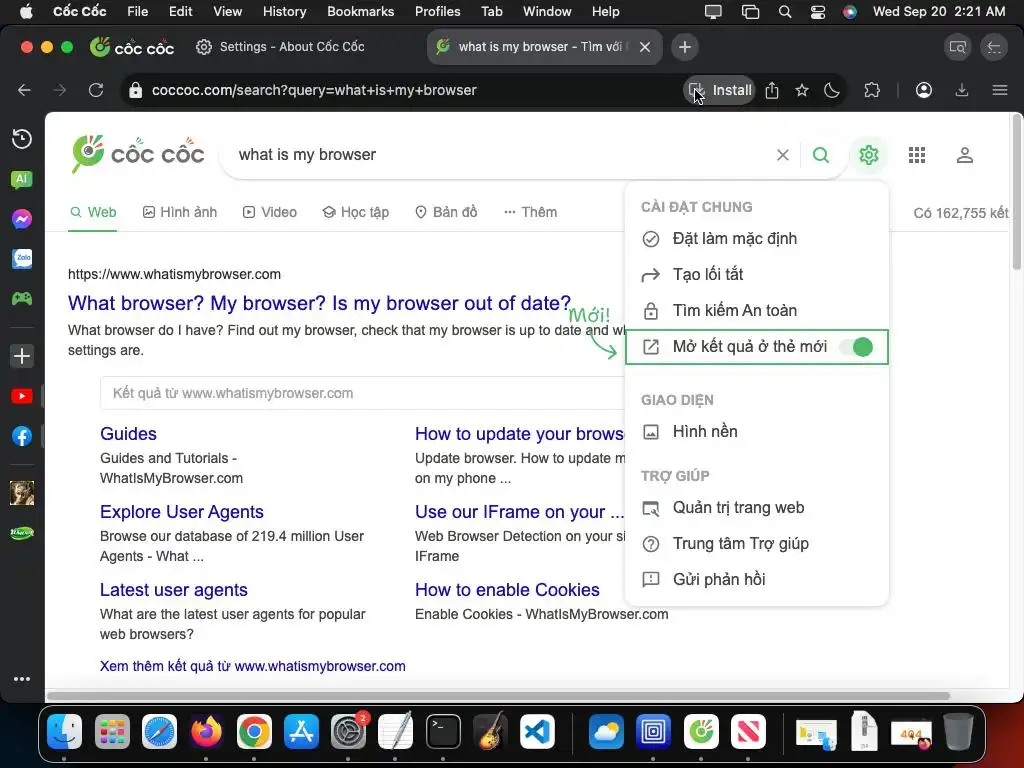Switch to Settings - About Cốc Cốc tab
The height and width of the screenshot is (768, 1024).
(x=281, y=47)
